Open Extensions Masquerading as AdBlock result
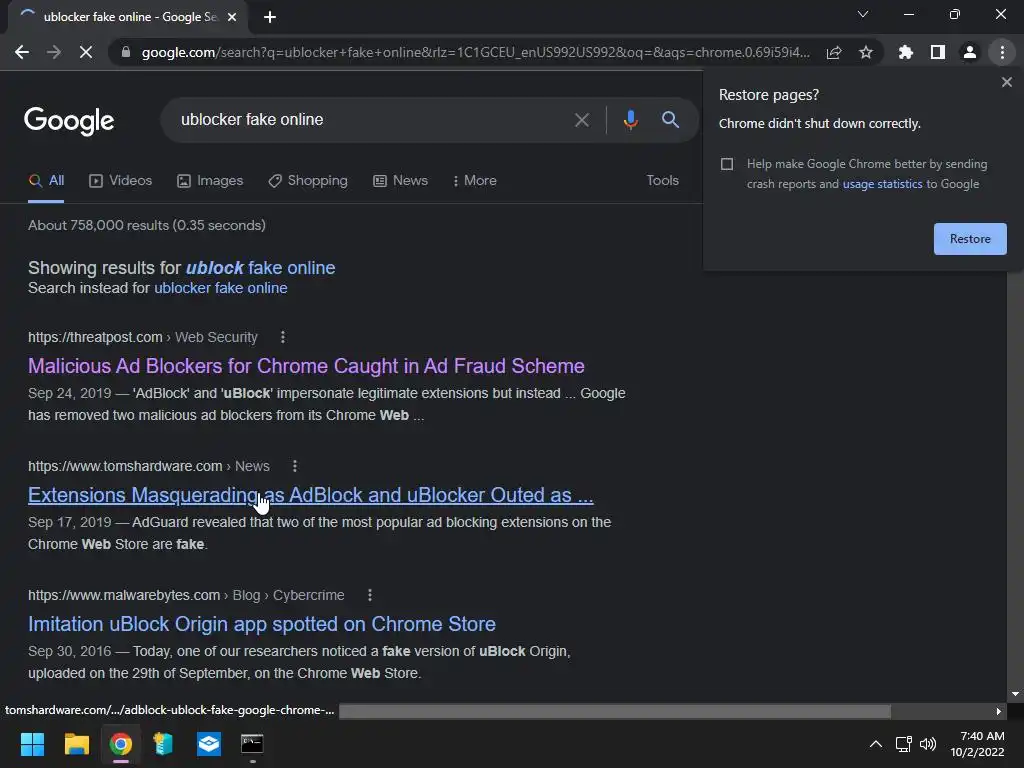The width and height of the screenshot is (1024, 768). [x=311, y=495]
